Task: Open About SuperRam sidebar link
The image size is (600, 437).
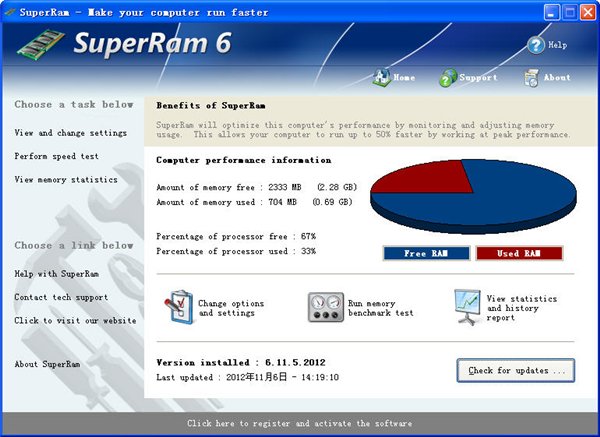Action: click(47, 364)
